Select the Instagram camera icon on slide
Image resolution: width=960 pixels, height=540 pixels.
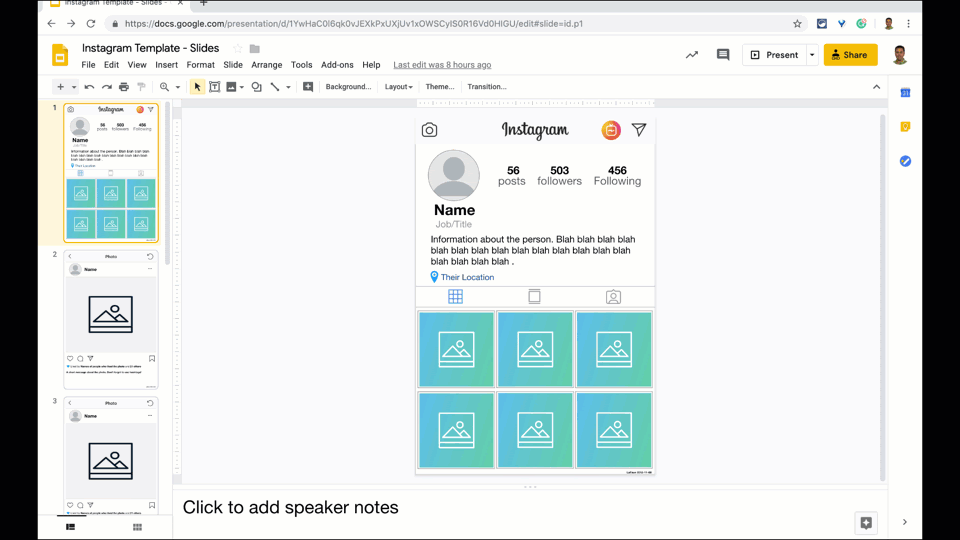point(429,130)
